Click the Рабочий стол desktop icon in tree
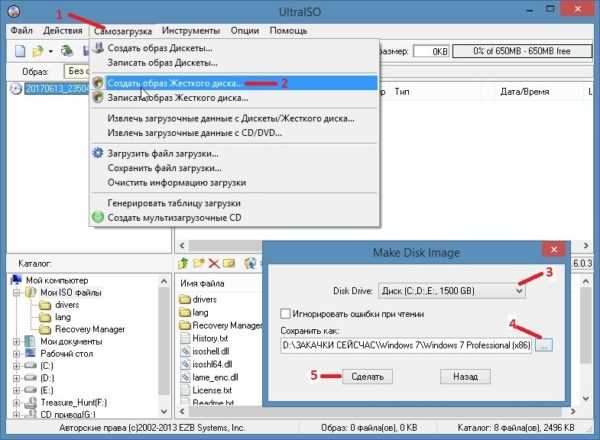The image size is (600, 440). click(30, 353)
